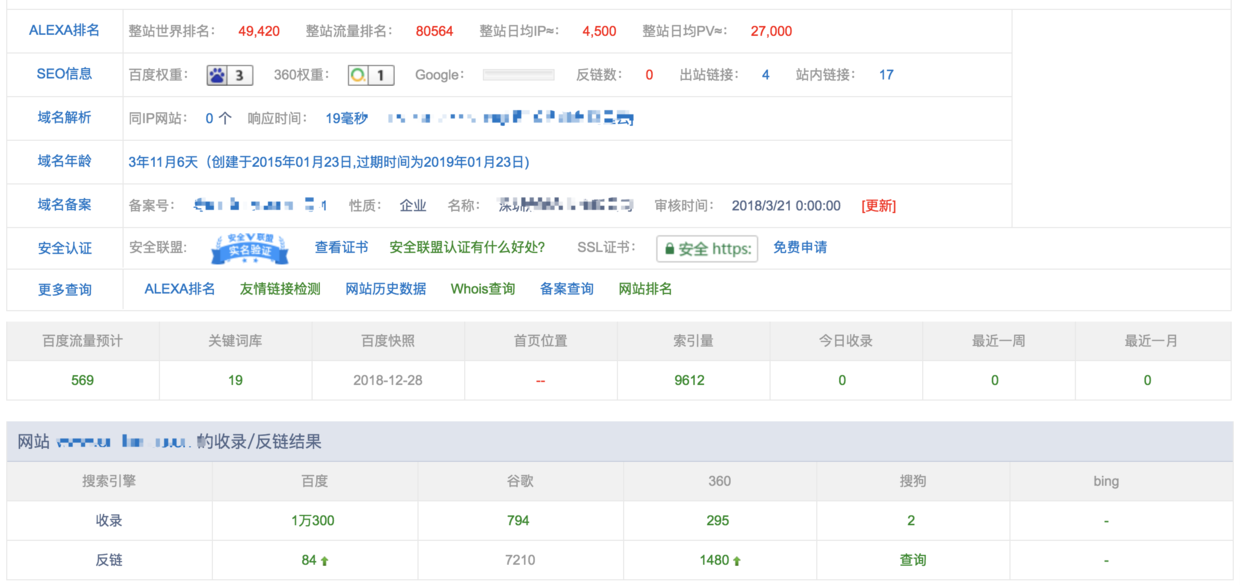The width and height of the screenshot is (1240, 585).
Task: Click the 安全联盟 实名验证 blue badge
Action: (x=250, y=248)
